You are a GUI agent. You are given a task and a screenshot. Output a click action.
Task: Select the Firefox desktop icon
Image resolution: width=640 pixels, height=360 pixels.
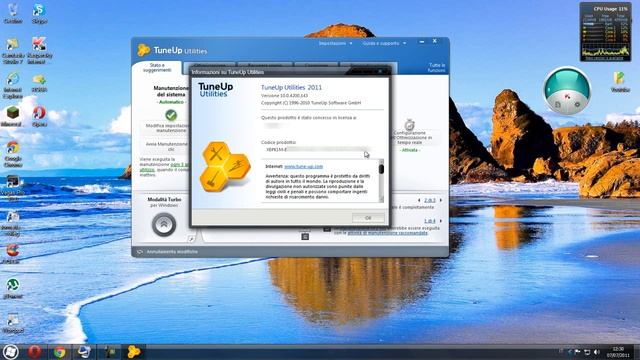pyautogui.click(x=12, y=253)
